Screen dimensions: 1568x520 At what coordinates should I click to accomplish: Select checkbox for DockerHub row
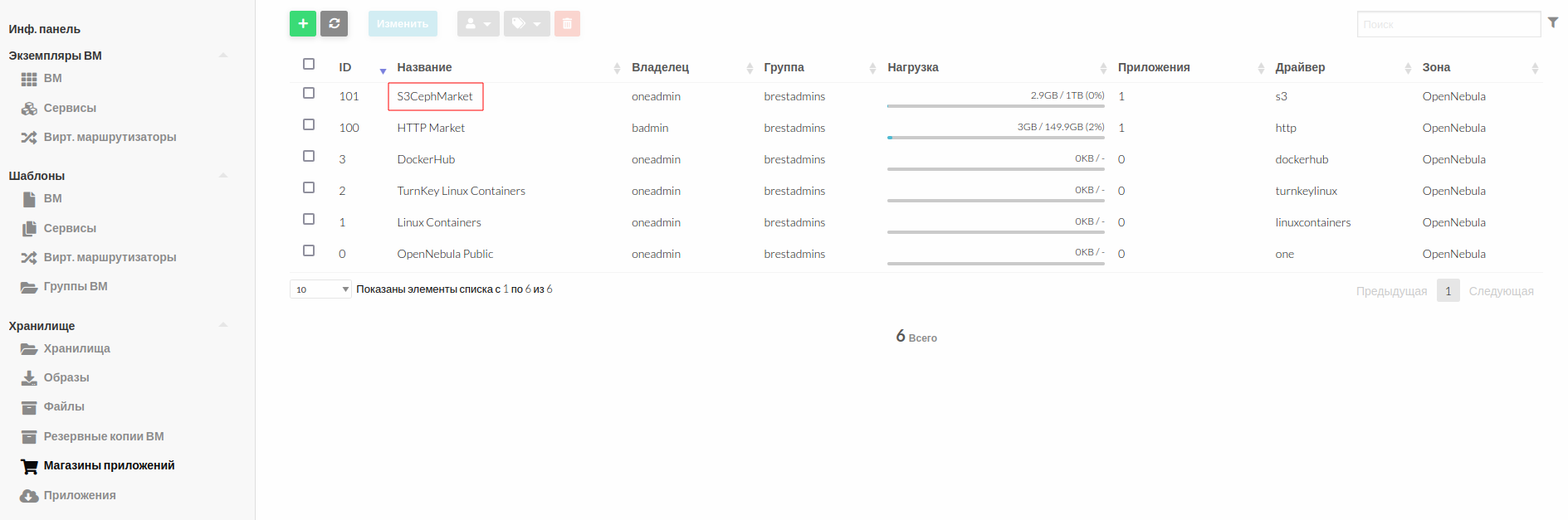(x=309, y=156)
